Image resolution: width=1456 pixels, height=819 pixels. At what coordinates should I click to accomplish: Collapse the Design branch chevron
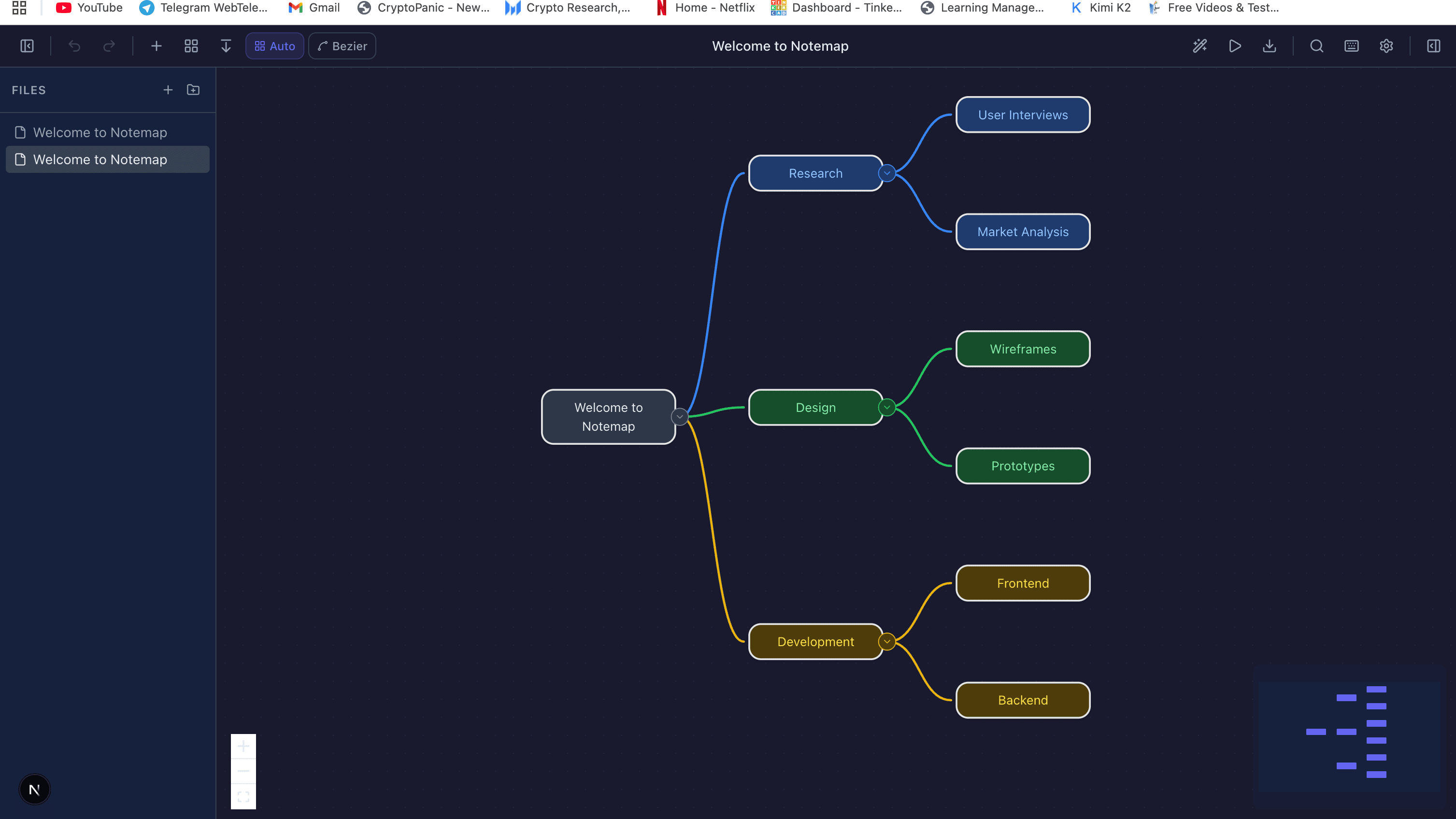886,407
